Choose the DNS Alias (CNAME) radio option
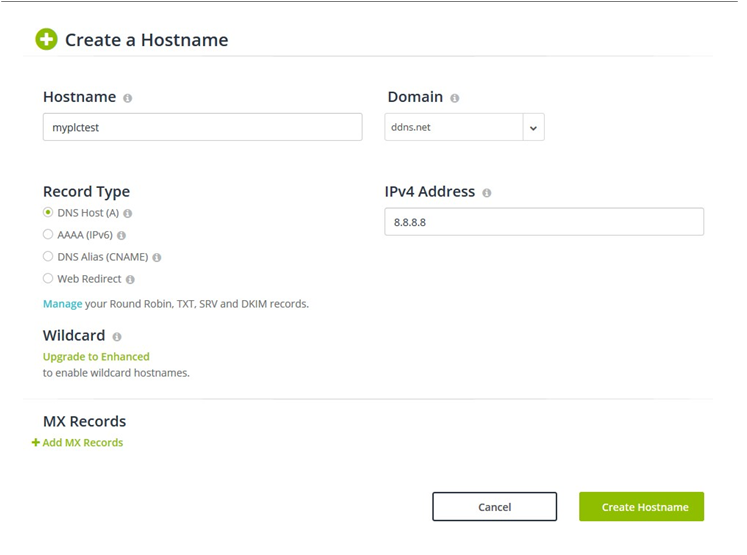The width and height of the screenshot is (747, 555). point(48,257)
